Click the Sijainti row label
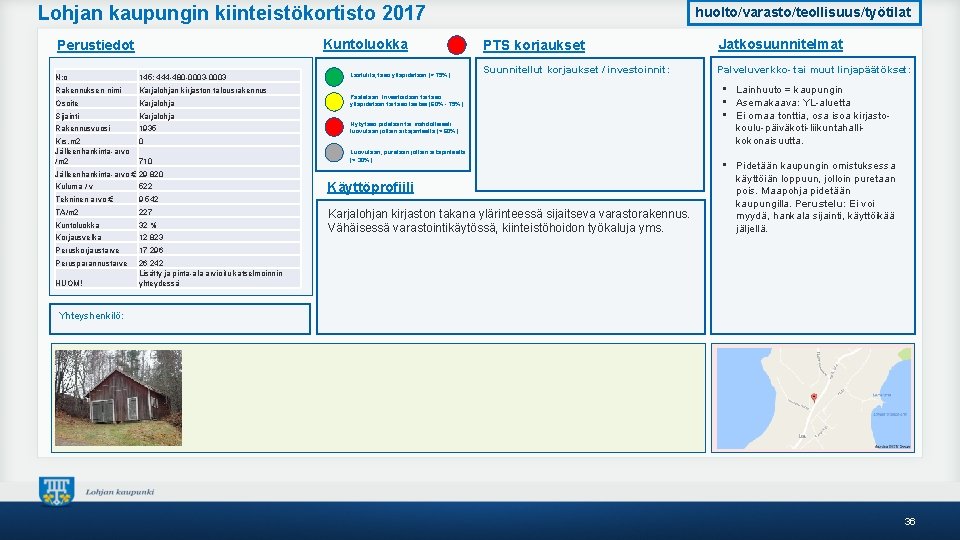The image size is (960, 540). (67, 116)
